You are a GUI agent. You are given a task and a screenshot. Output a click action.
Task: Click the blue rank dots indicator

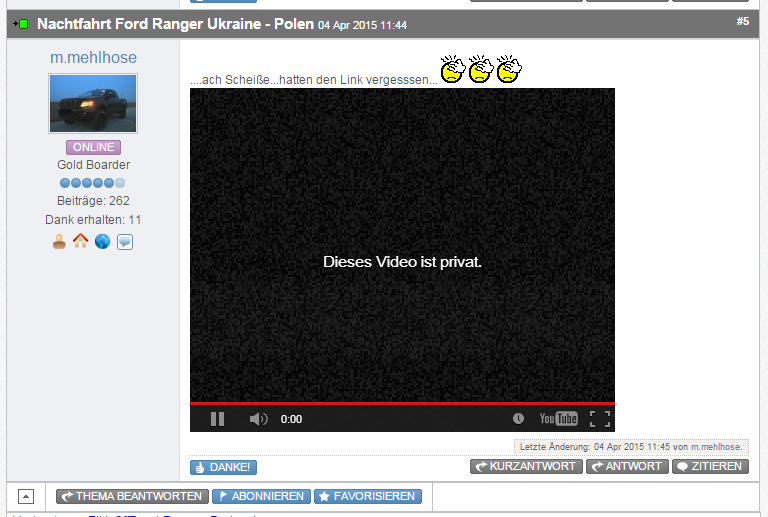pyautogui.click(x=92, y=183)
